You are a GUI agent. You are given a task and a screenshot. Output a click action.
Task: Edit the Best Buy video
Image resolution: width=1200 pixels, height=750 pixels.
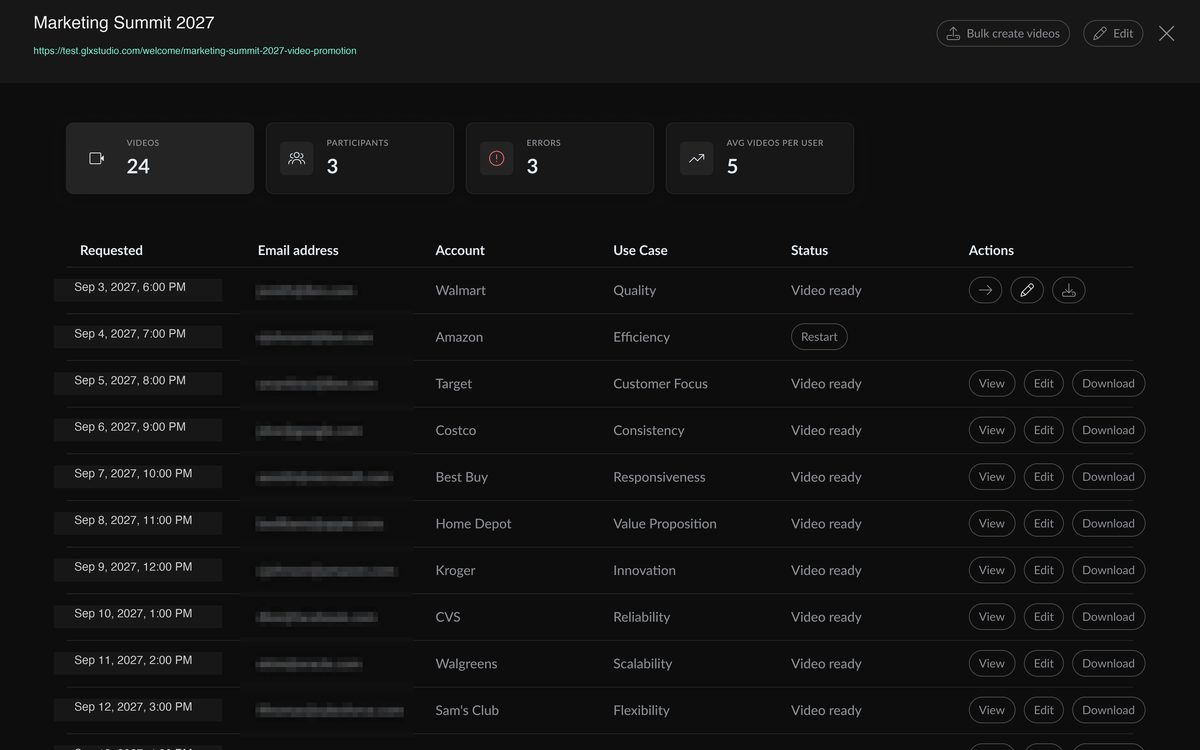tap(1044, 477)
